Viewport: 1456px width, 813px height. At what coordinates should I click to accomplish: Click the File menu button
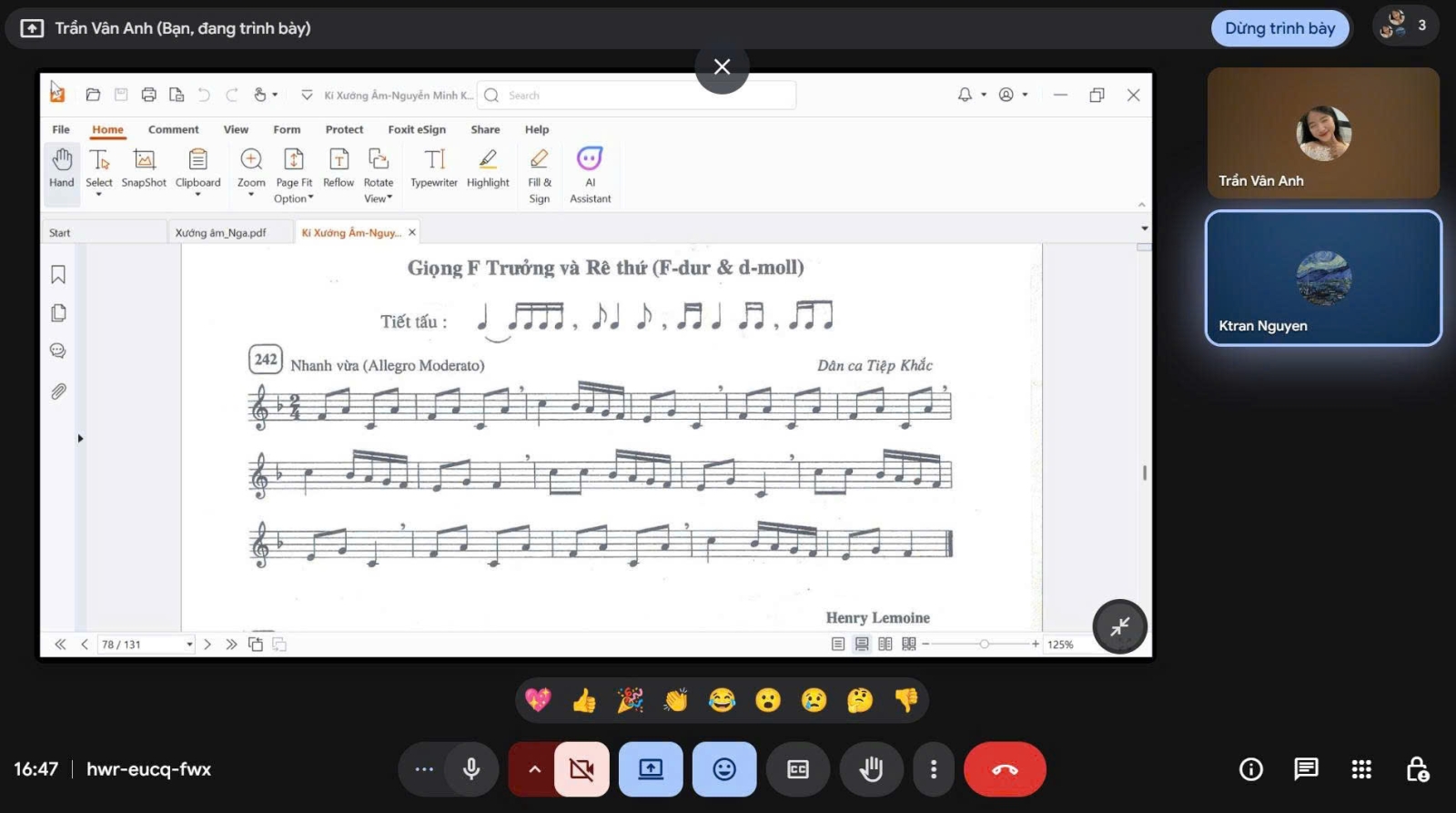point(61,129)
